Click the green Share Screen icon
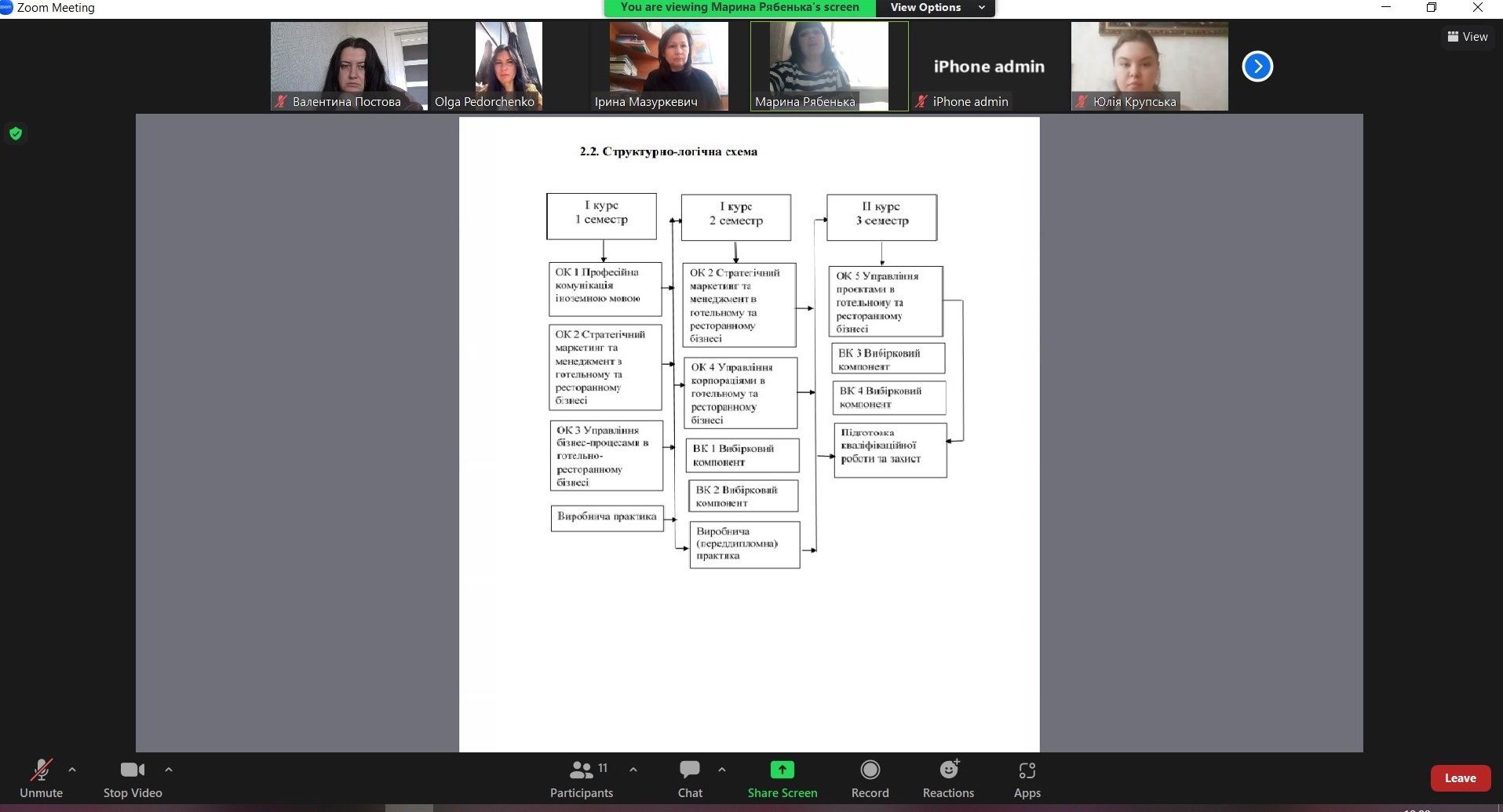 point(782,770)
